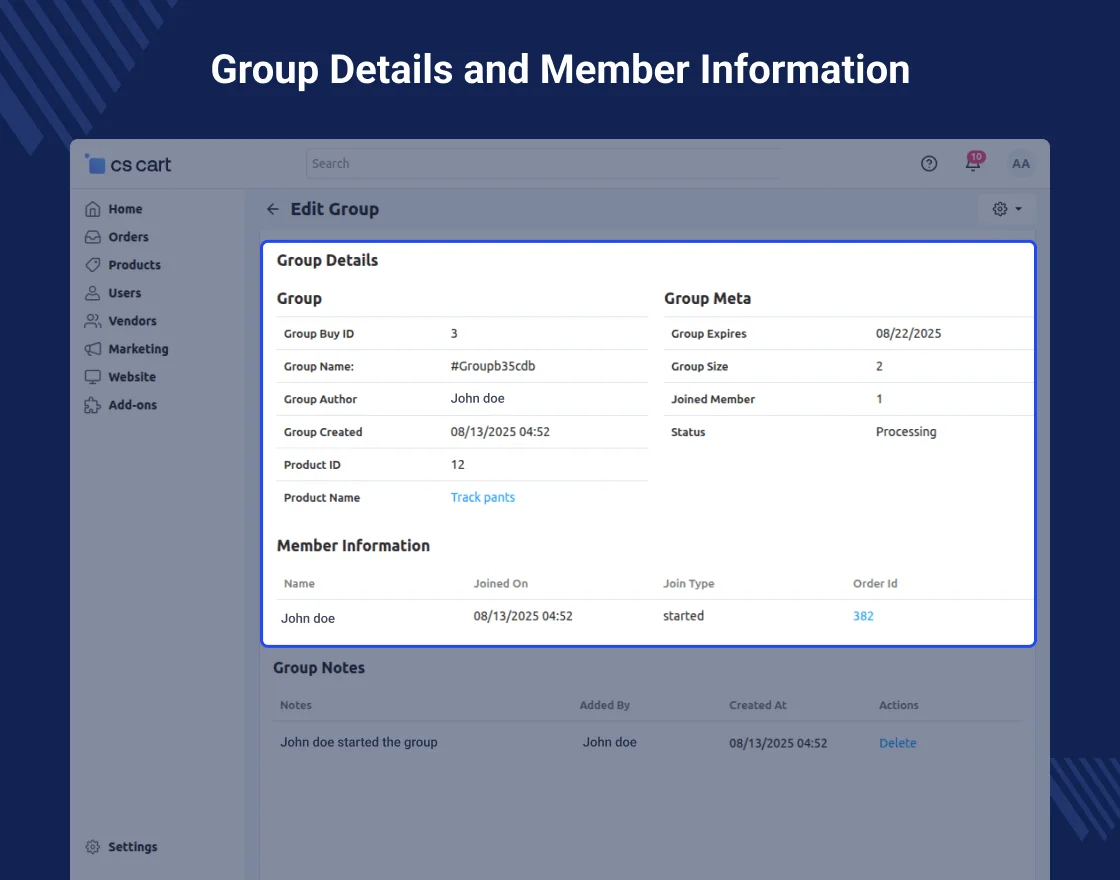The width and height of the screenshot is (1120, 880).
Task: Click the Add-ons puzzle icon in sidebar
Action: 93,405
